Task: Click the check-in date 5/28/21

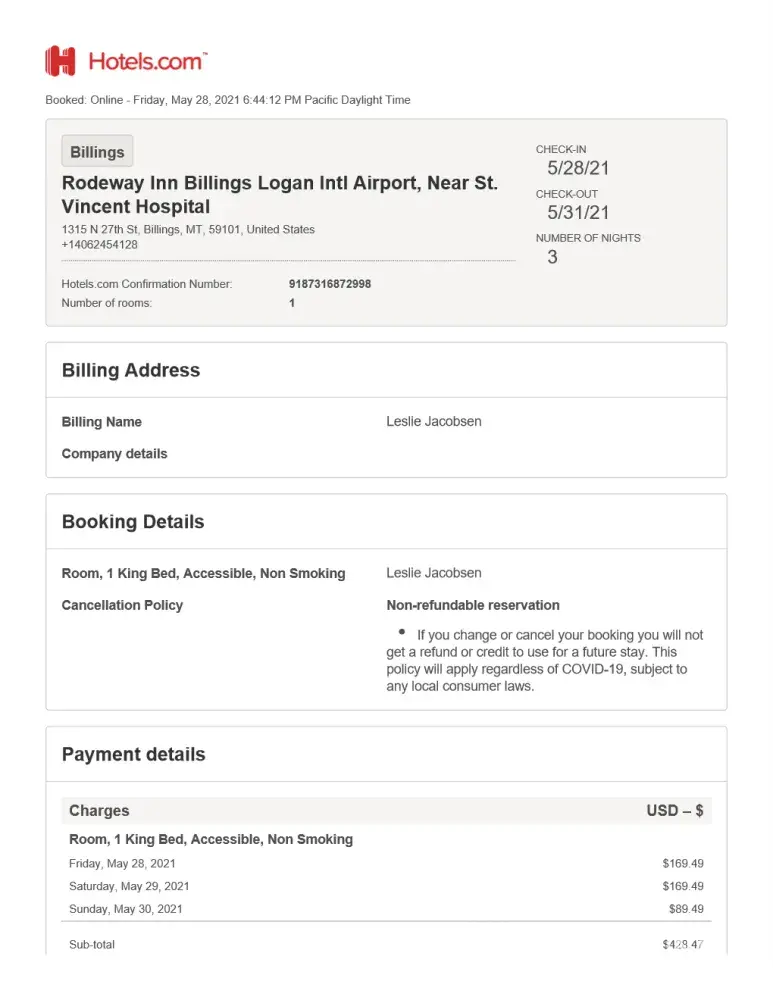Action: (578, 168)
